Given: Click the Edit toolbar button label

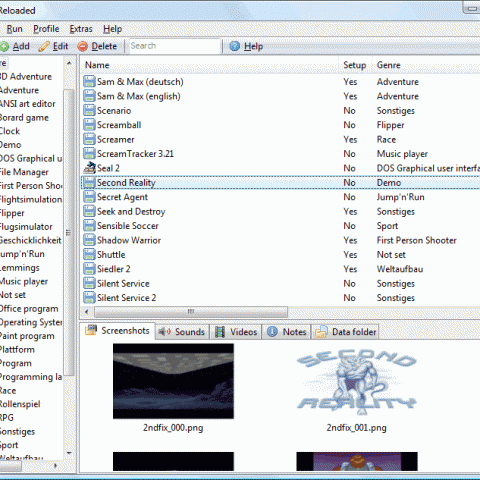Looking at the screenshot, I should click(x=60, y=46).
